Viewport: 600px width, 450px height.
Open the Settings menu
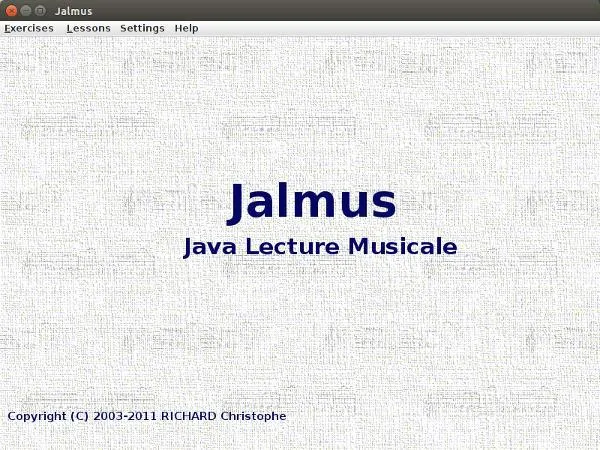[x=142, y=28]
